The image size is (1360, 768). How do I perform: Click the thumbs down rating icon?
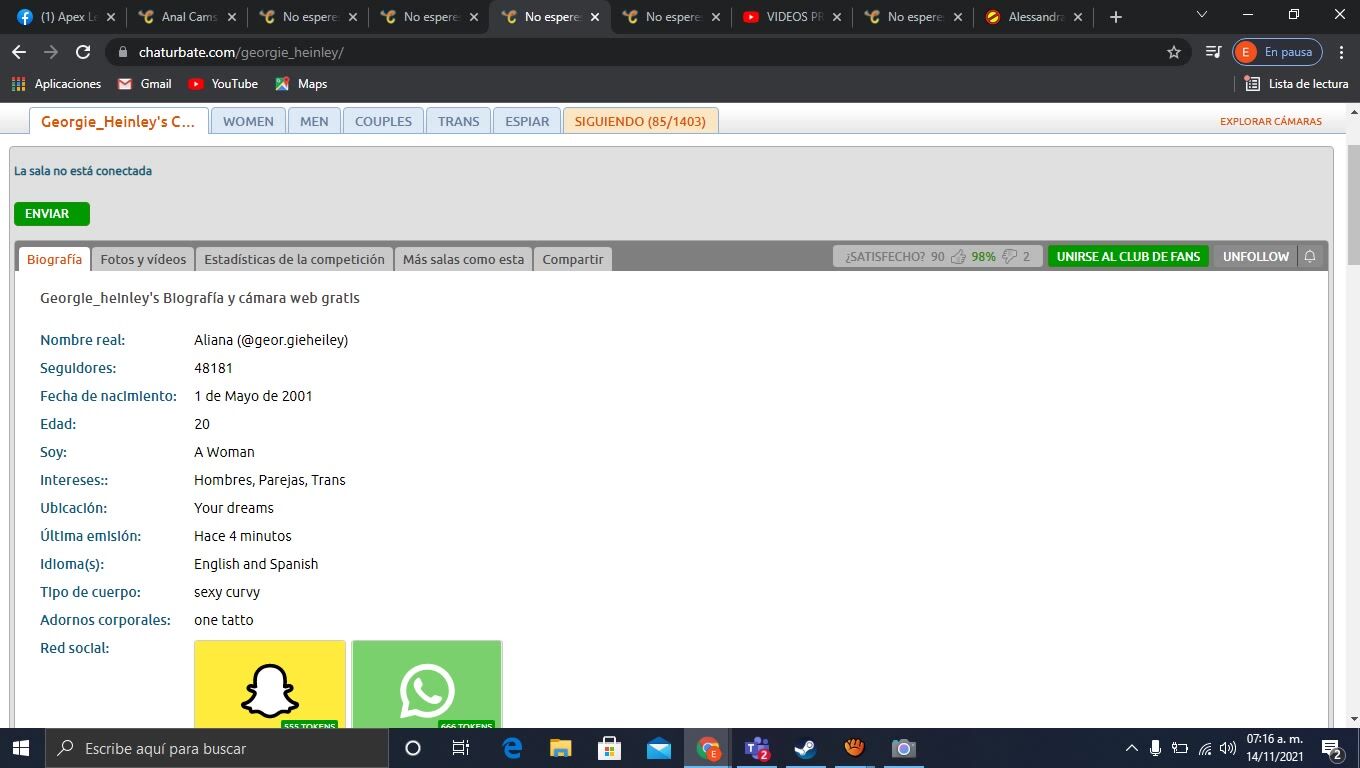tap(1009, 257)
